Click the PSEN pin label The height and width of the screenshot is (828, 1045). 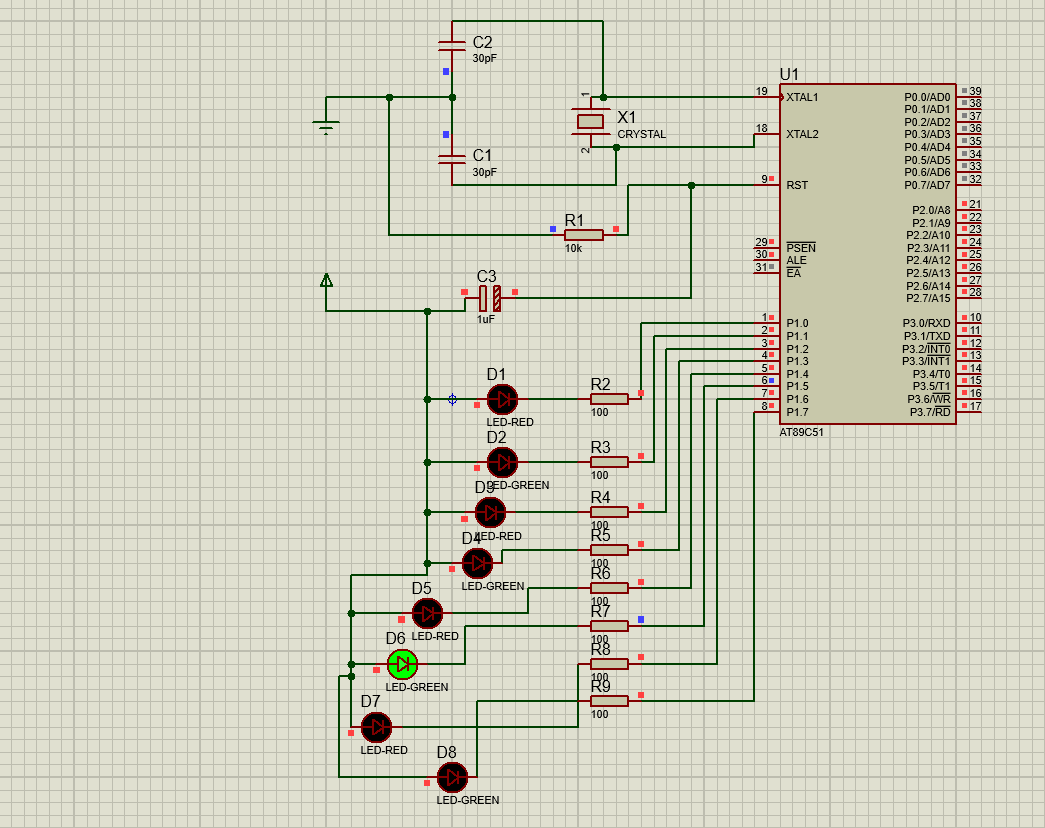coord(800,248)
